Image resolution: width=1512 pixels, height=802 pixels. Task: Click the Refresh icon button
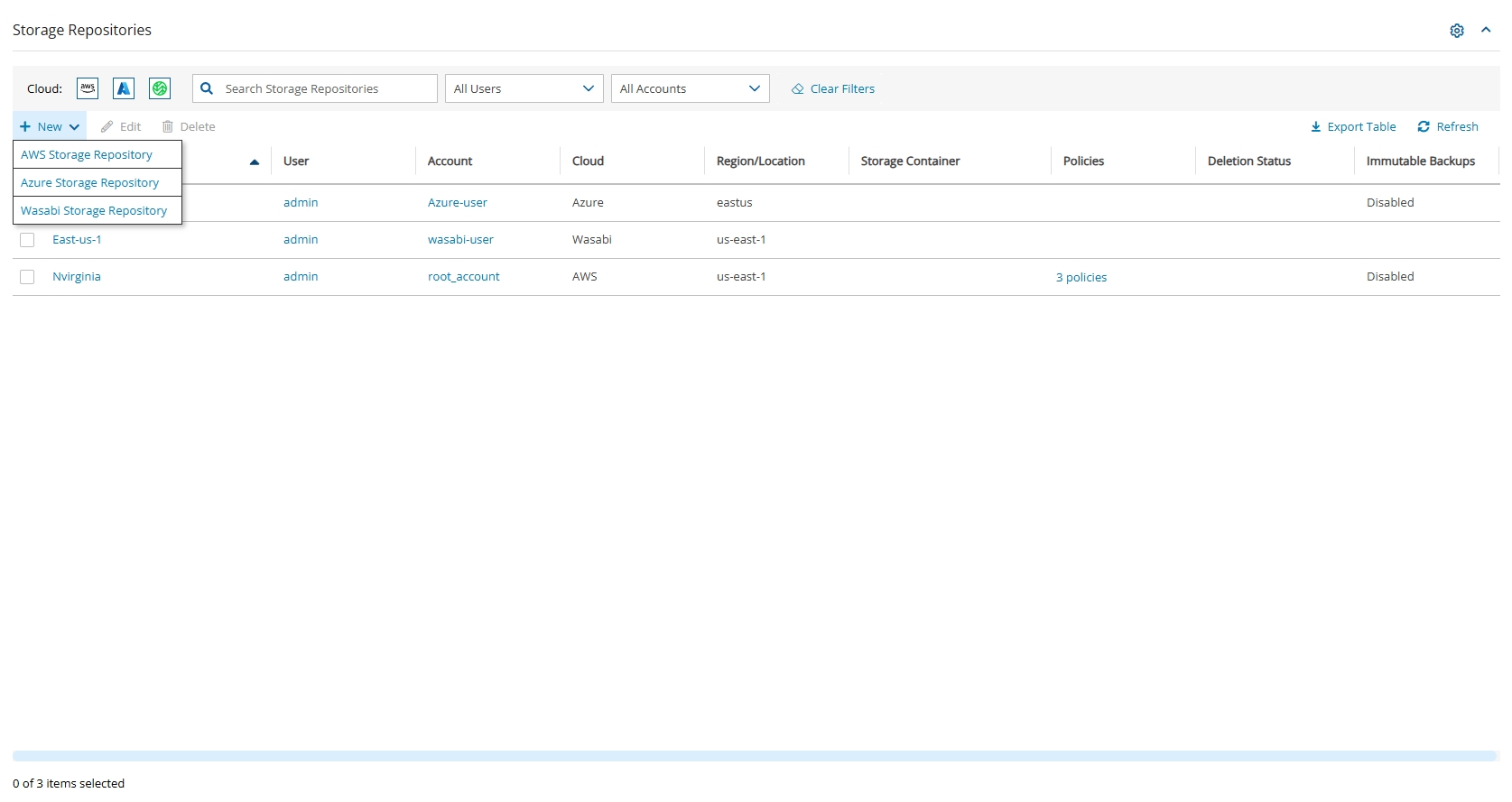pyautogui.click(x=1424, y=127)
